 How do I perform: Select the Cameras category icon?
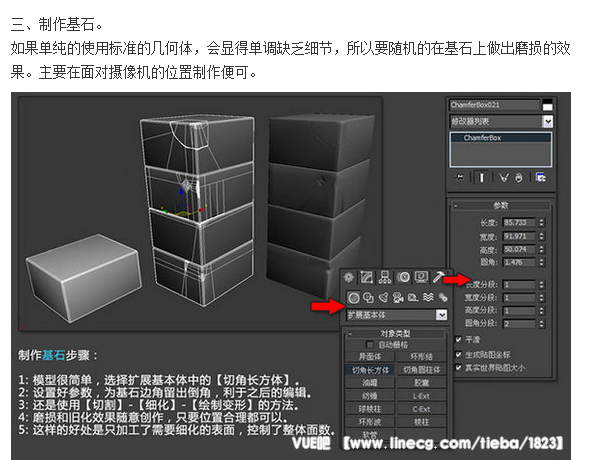pos(398,298)
